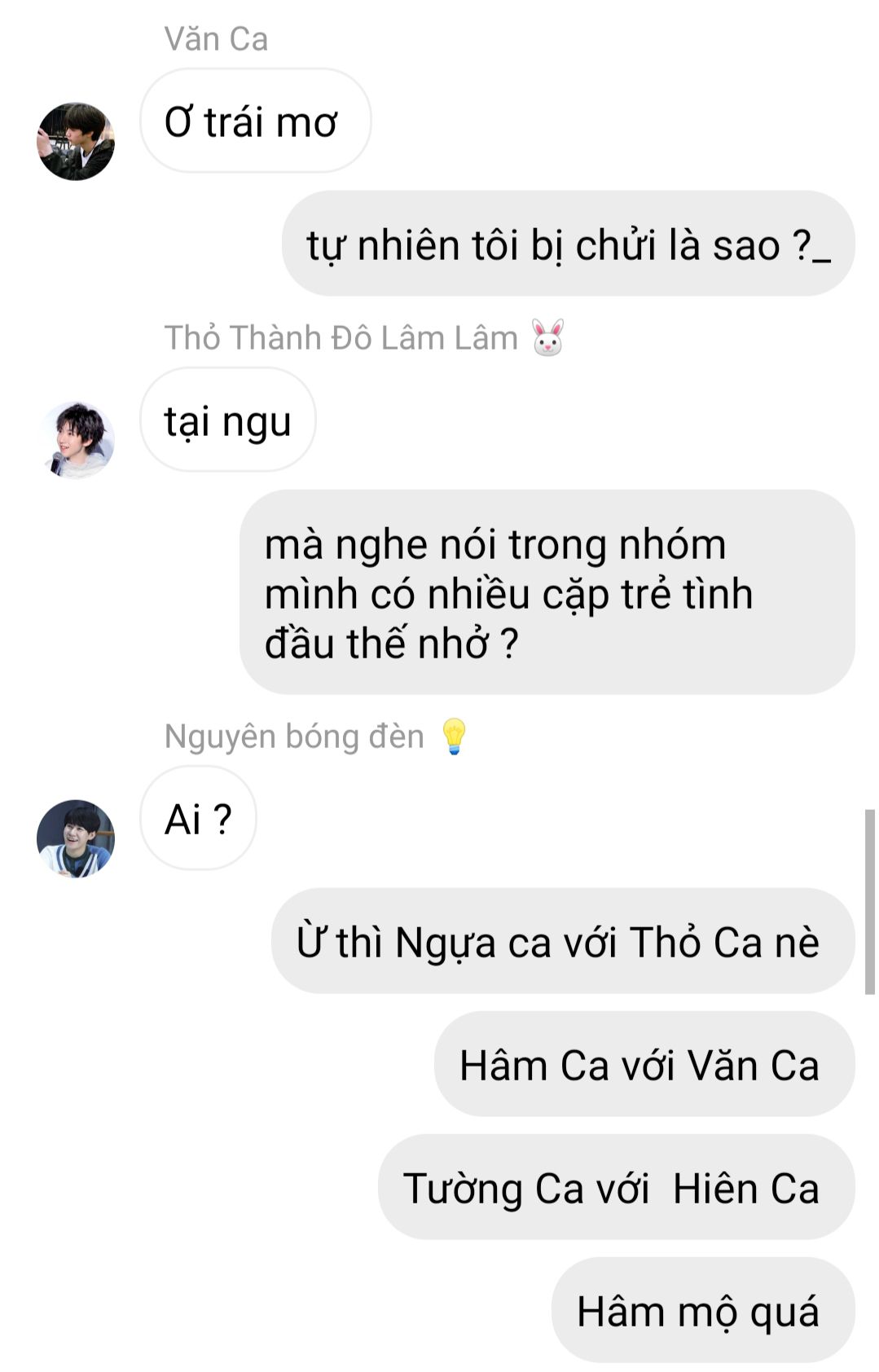Tap the 'Hâm Ca với Văn Ca' bubble

pos(644,1064)
